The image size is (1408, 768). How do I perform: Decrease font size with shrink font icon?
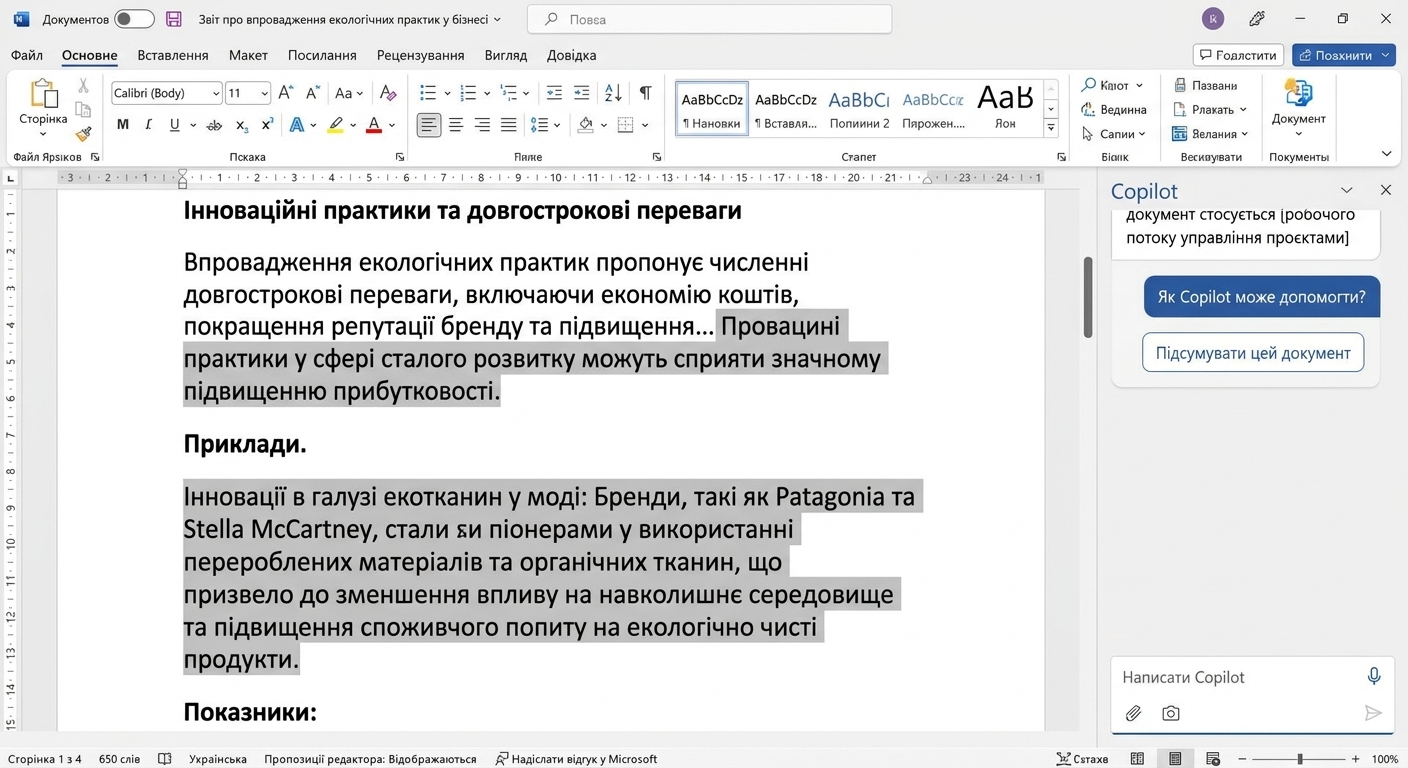click(312, 93)
